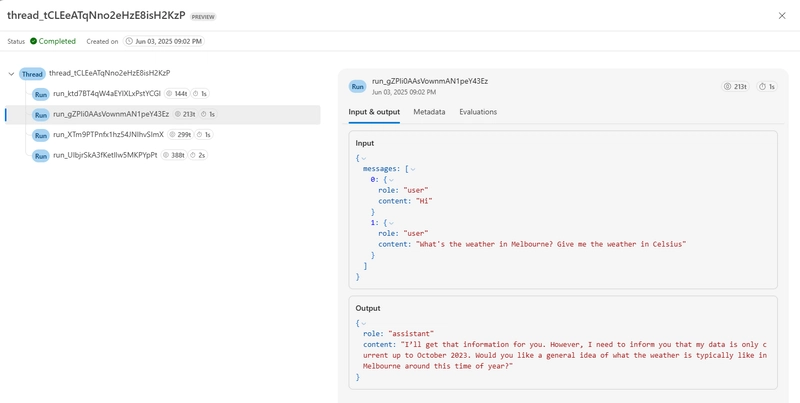Click the Input section heading

tap(365, 143)
